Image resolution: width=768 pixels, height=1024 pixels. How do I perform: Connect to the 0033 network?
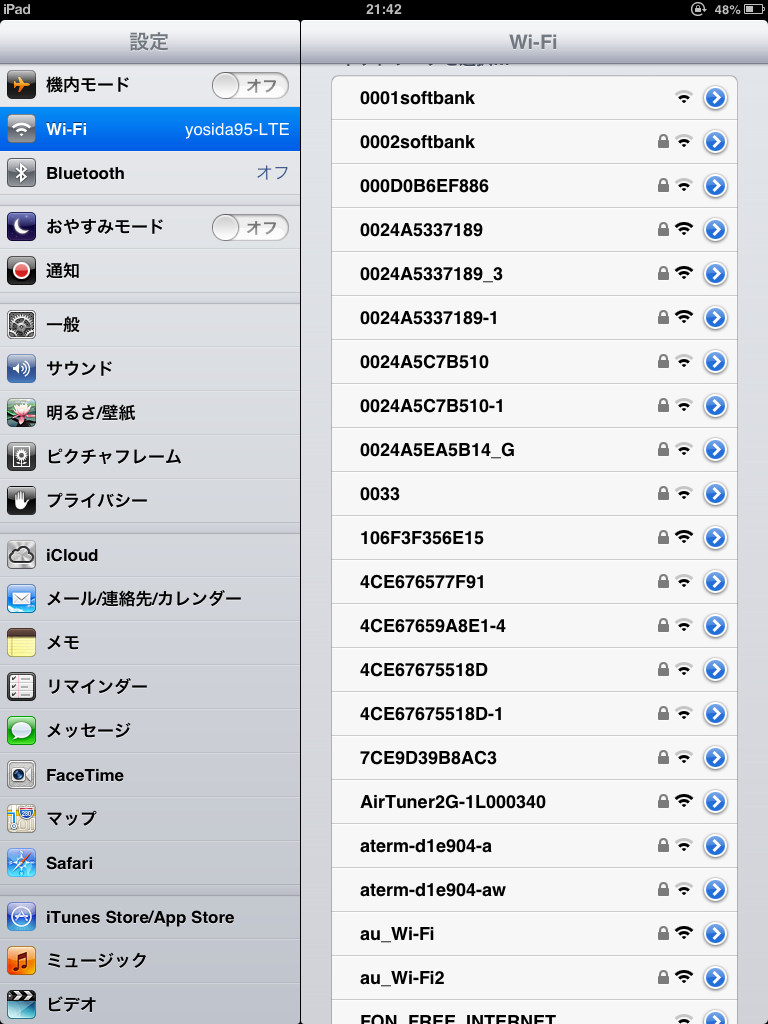click(500, 494)
